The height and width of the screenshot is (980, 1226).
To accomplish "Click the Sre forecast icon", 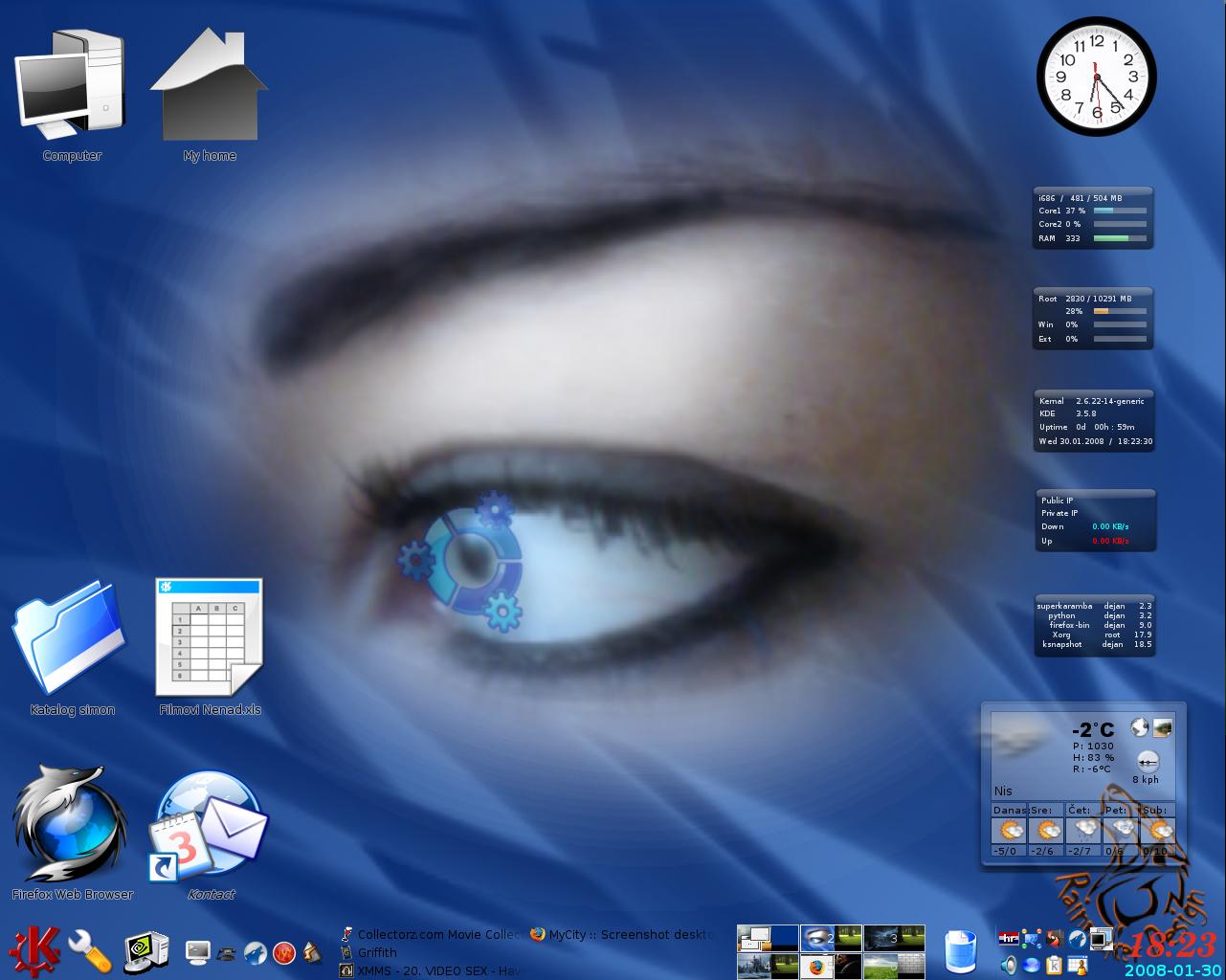I will [1046, 830].
